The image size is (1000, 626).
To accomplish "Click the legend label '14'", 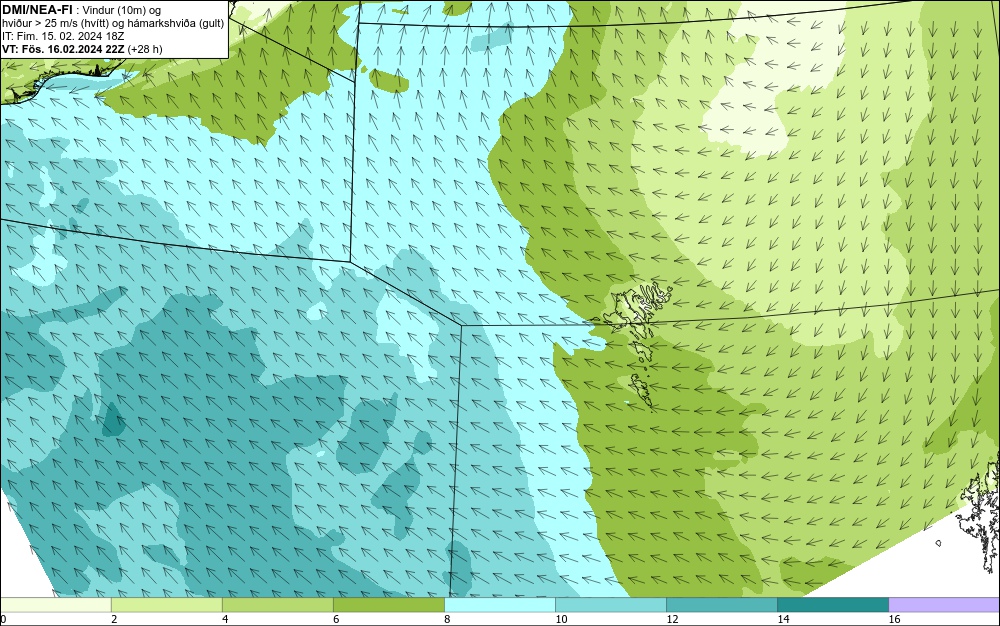I will coord(783,619).
